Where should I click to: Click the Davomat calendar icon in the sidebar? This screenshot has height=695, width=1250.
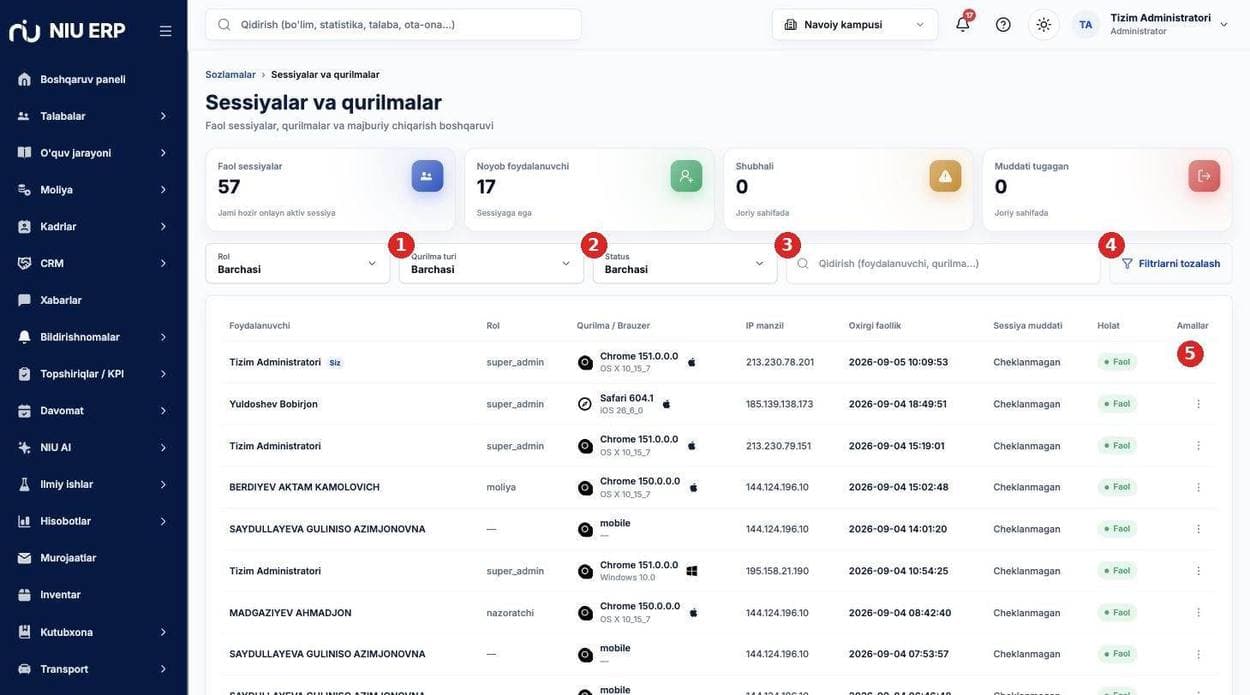point(24,411)
